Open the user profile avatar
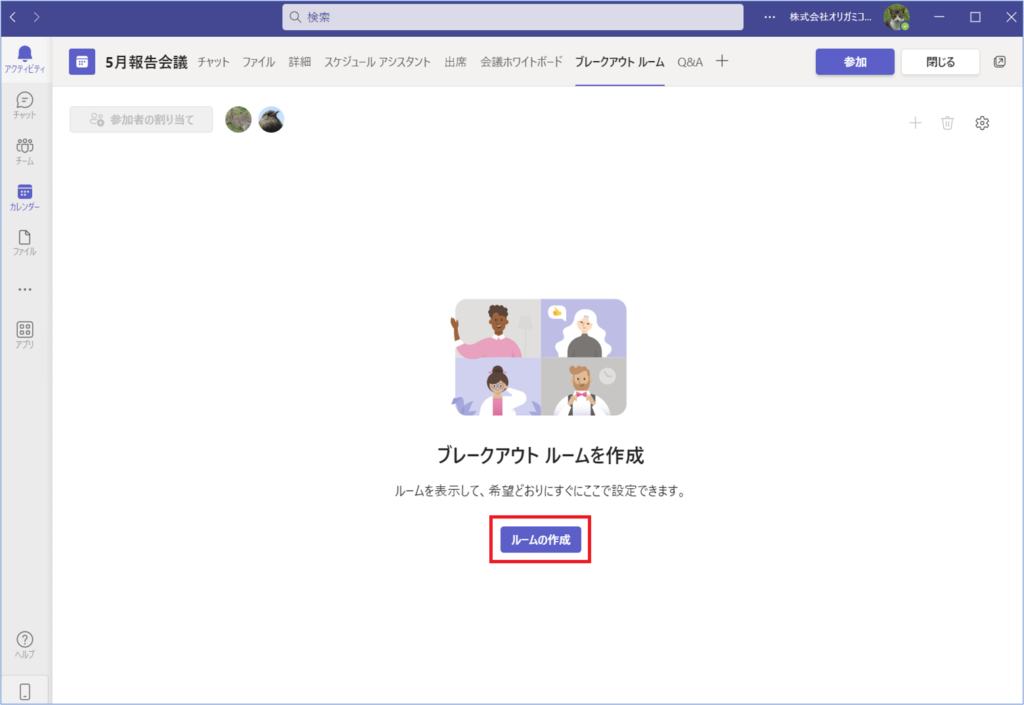1024x705 pixels. [x=896, y=17]
